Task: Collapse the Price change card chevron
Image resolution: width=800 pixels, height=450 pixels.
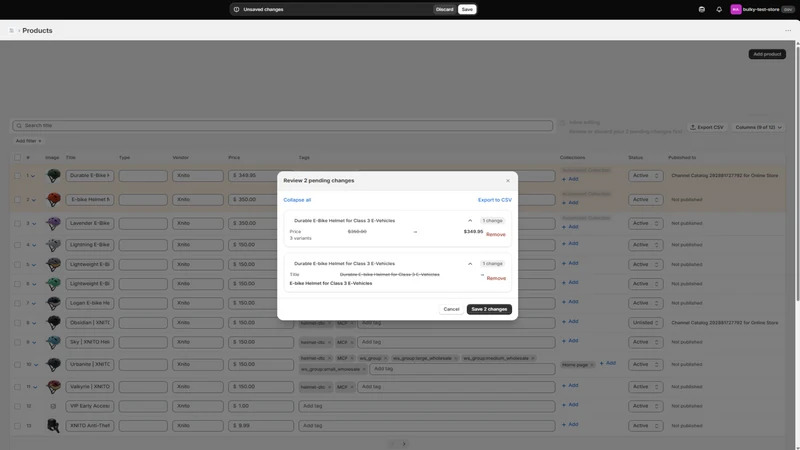Action: pos(470,221)
